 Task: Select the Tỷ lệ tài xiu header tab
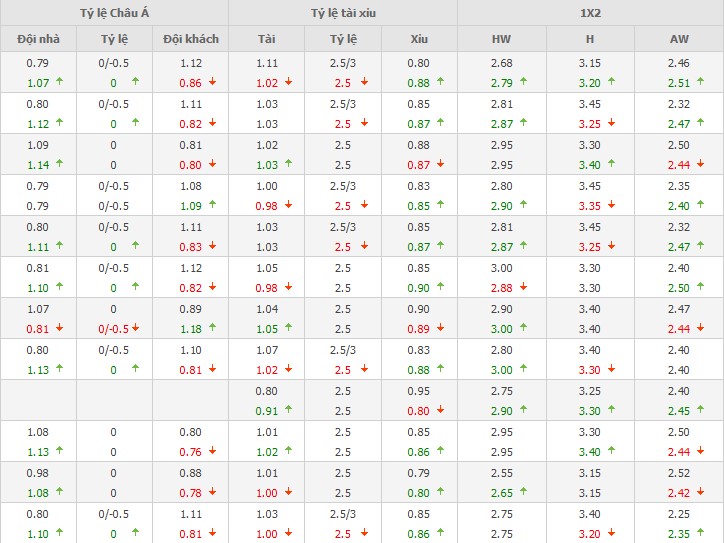click(x=342, y=12)
